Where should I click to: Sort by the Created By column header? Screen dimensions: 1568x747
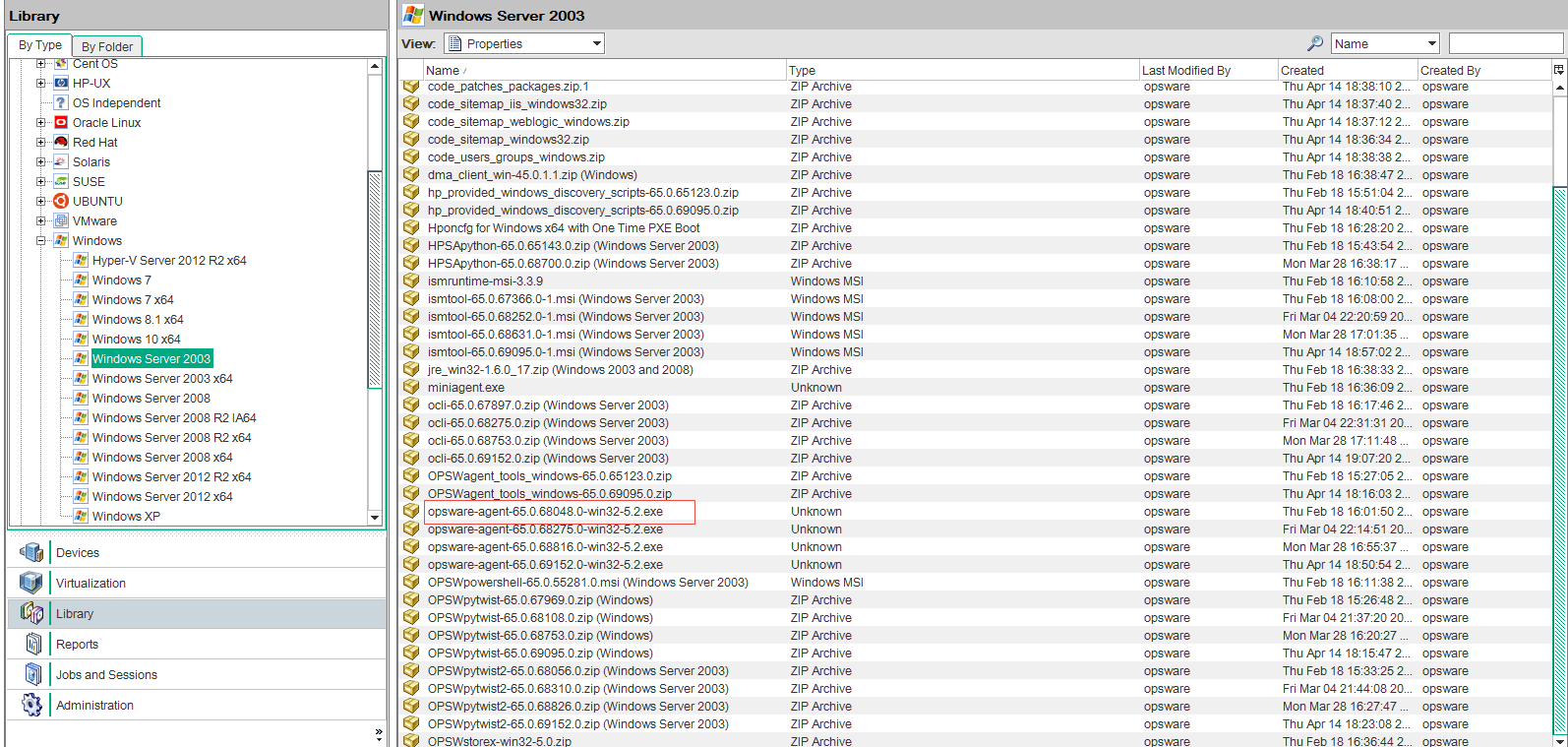[x=1484, y=70]
